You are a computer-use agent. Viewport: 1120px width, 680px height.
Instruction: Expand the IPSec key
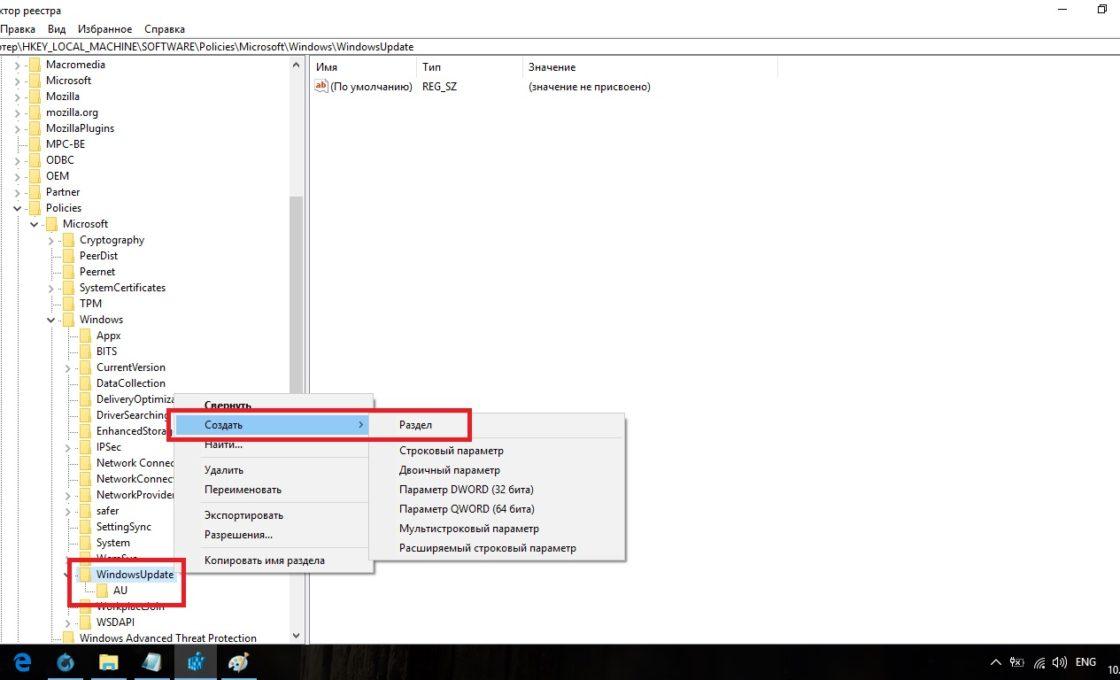pyautogui.click(x=68, y=448)
